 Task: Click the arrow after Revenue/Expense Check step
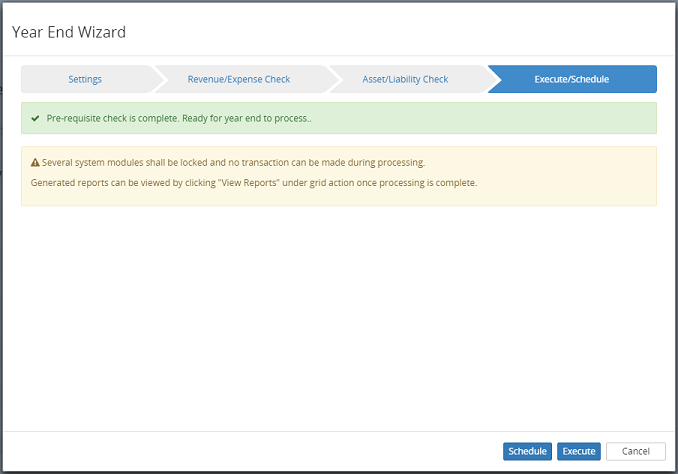tap(327, 79)
